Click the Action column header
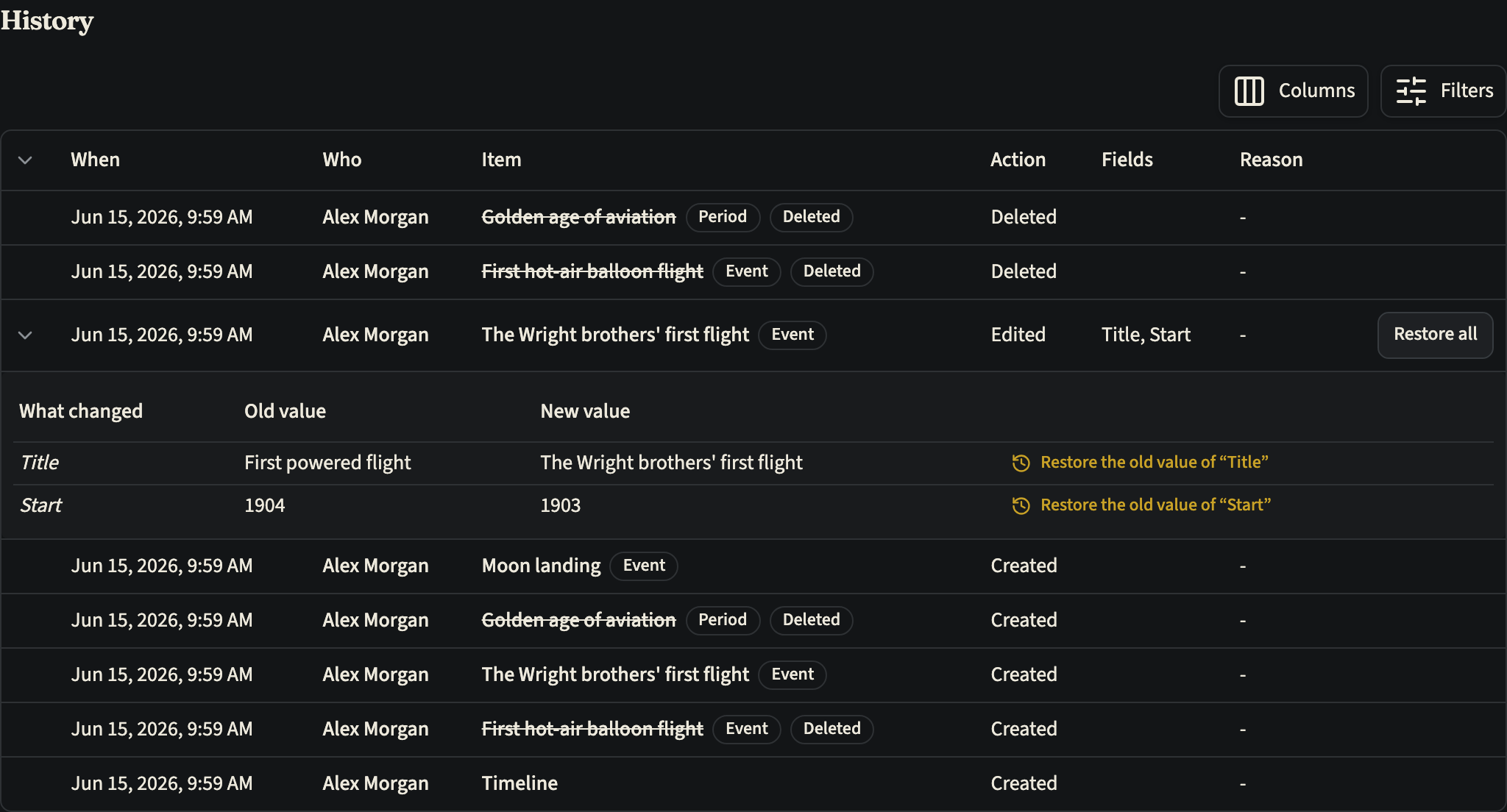 [x=1018, y=160]
